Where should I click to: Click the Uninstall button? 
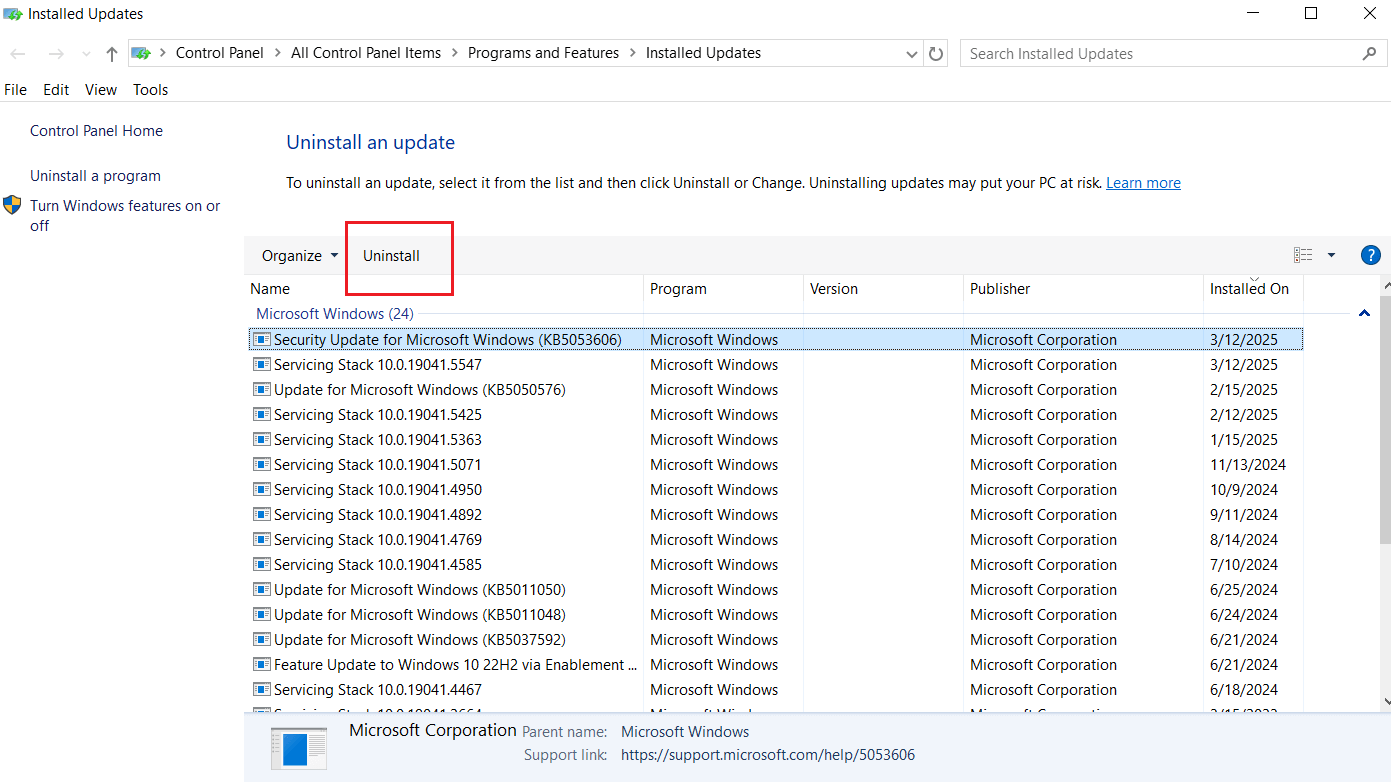[391, 255]
